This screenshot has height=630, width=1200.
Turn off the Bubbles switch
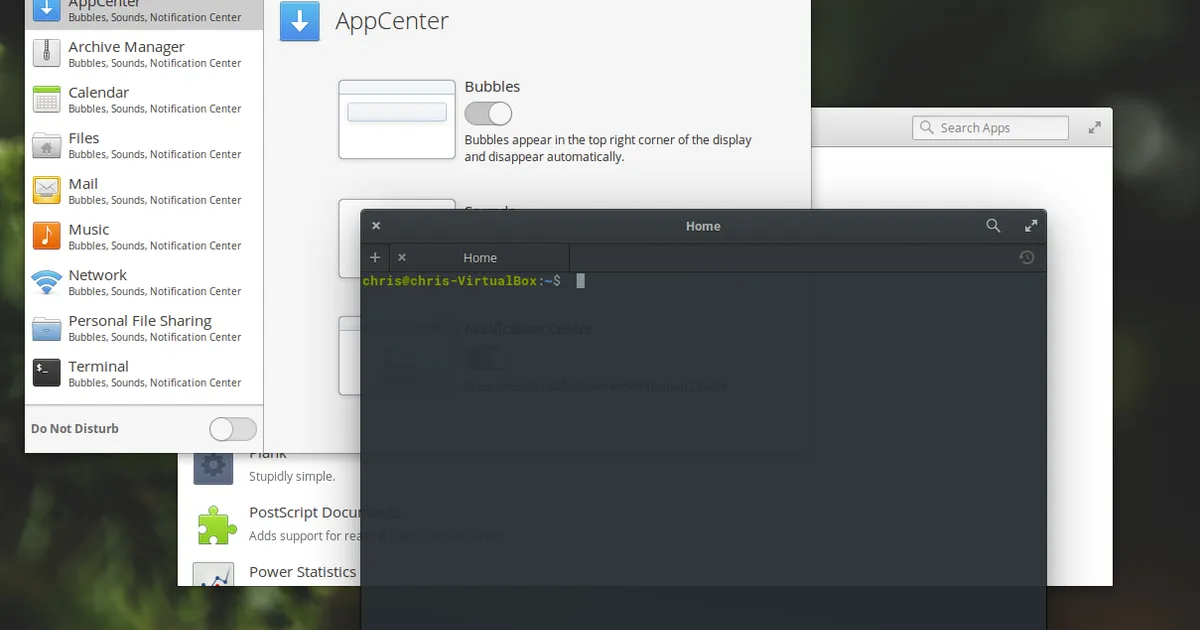coord(488,113)
